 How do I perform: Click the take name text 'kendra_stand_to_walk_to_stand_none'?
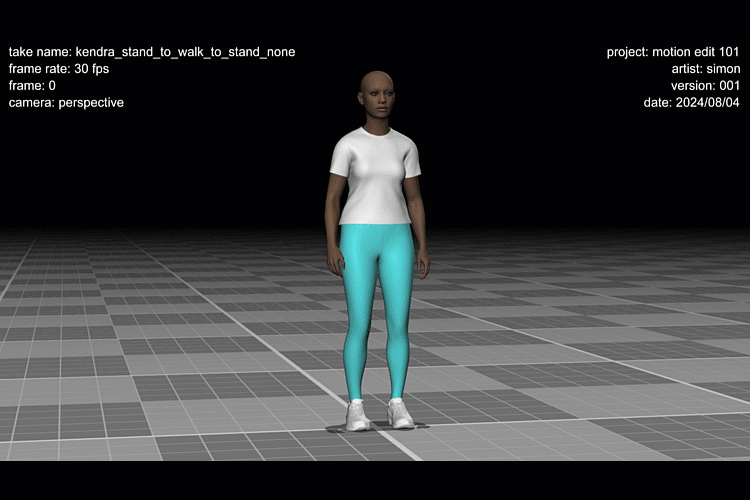coord(185,52)
